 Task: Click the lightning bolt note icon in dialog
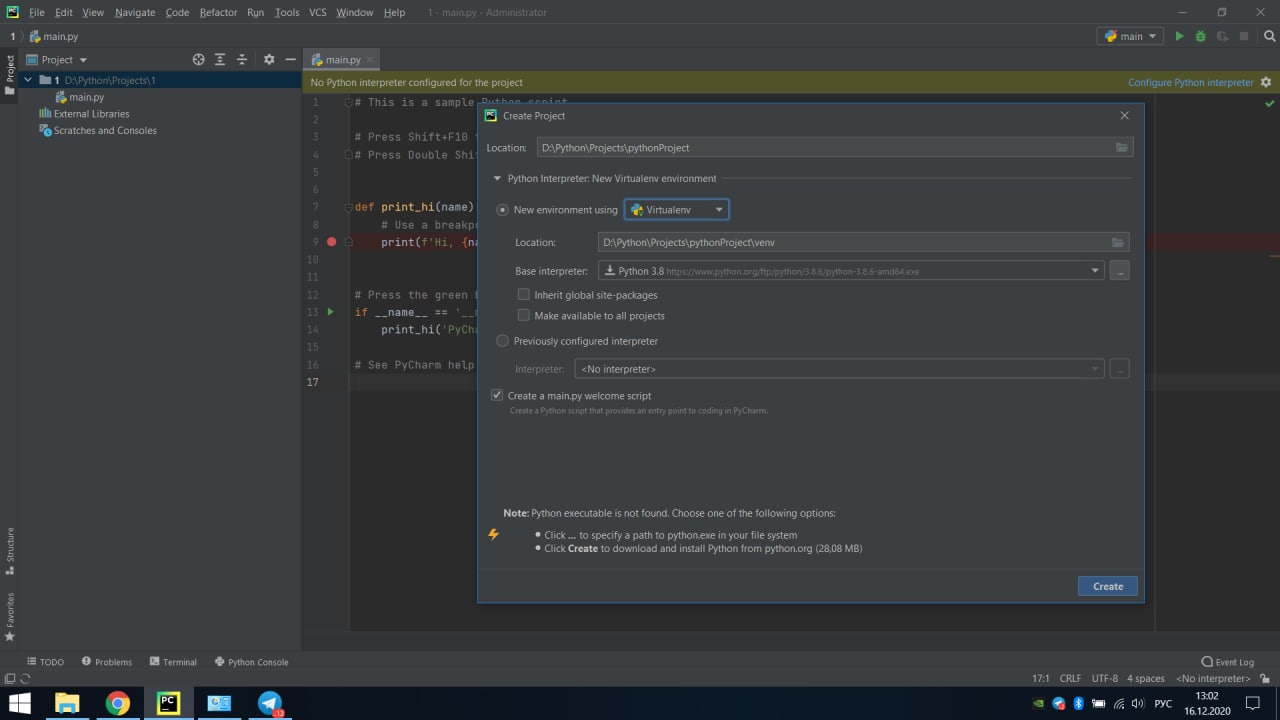(x=493, y=534)
